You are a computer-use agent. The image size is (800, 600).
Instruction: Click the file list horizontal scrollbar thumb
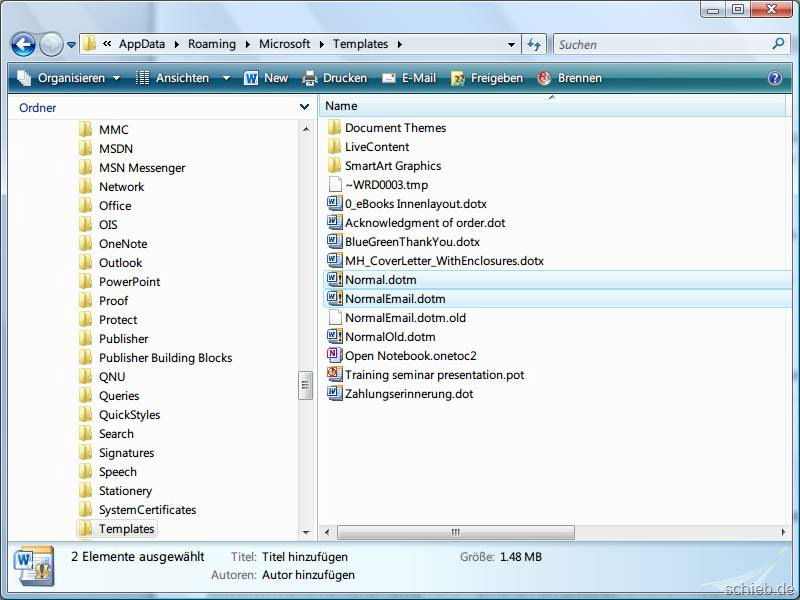[x=456, y=532]
